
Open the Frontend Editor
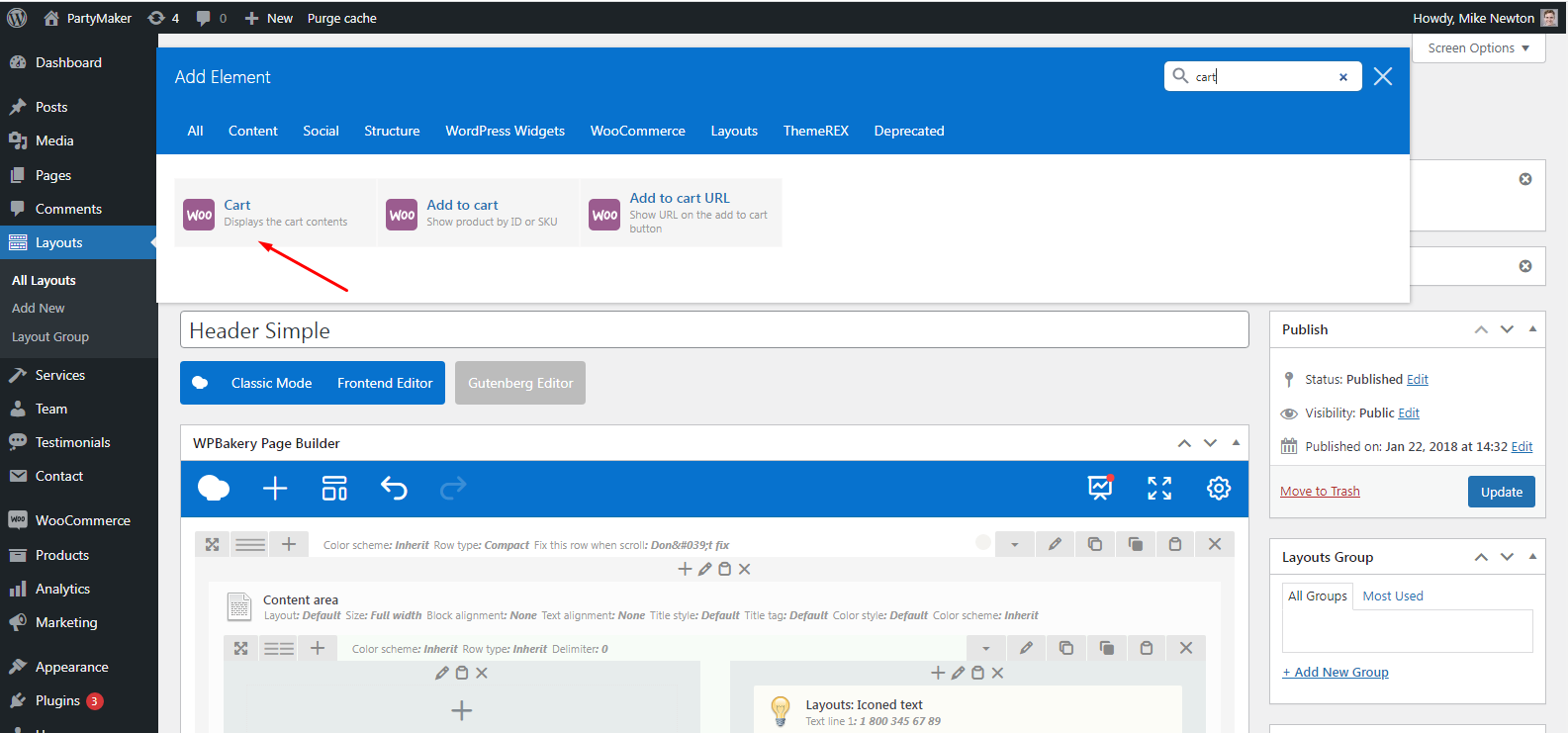(385, 383)
